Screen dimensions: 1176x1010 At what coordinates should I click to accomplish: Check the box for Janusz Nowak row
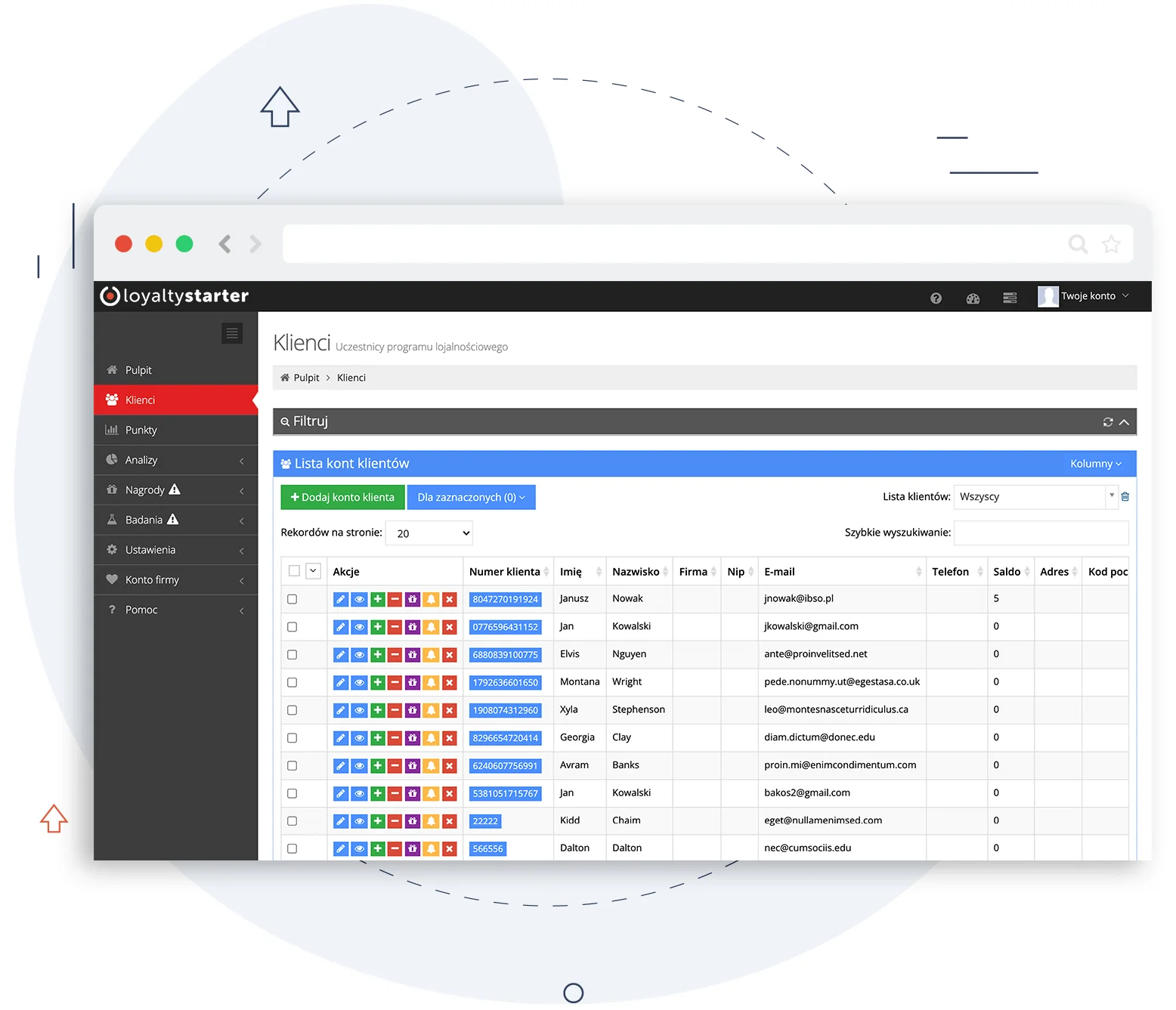click(x=292, y=599)
